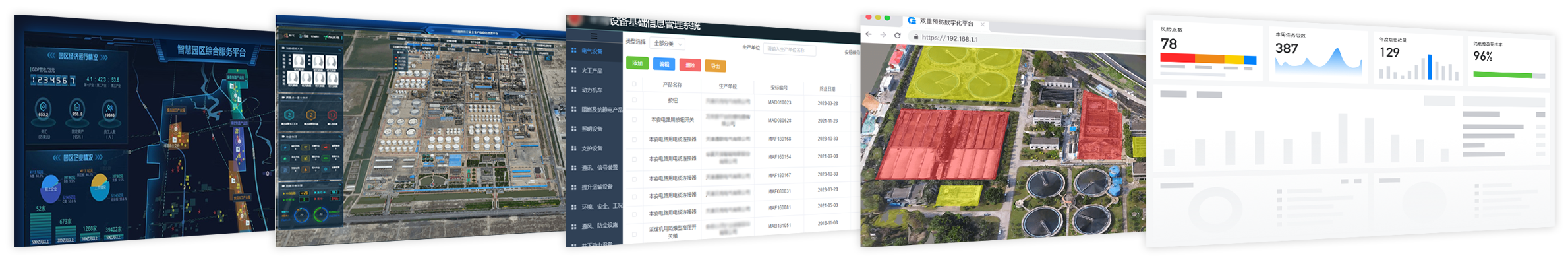The width and height of the screenshot is (1568, 262).
Task: Click the red segment of 风险点数 color bar
Action: pos(1177,58)
